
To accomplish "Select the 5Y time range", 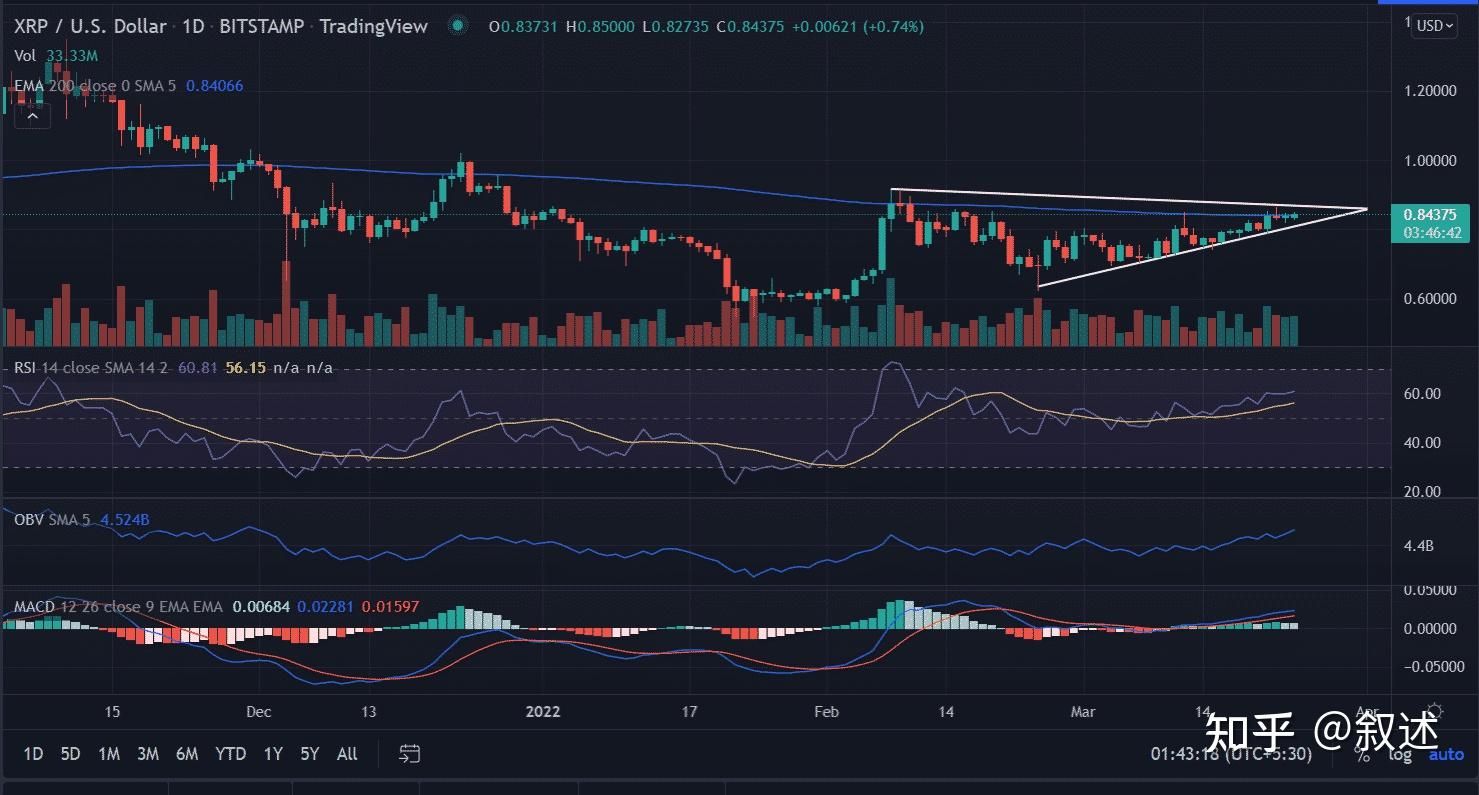I will (x=310, y=754).
